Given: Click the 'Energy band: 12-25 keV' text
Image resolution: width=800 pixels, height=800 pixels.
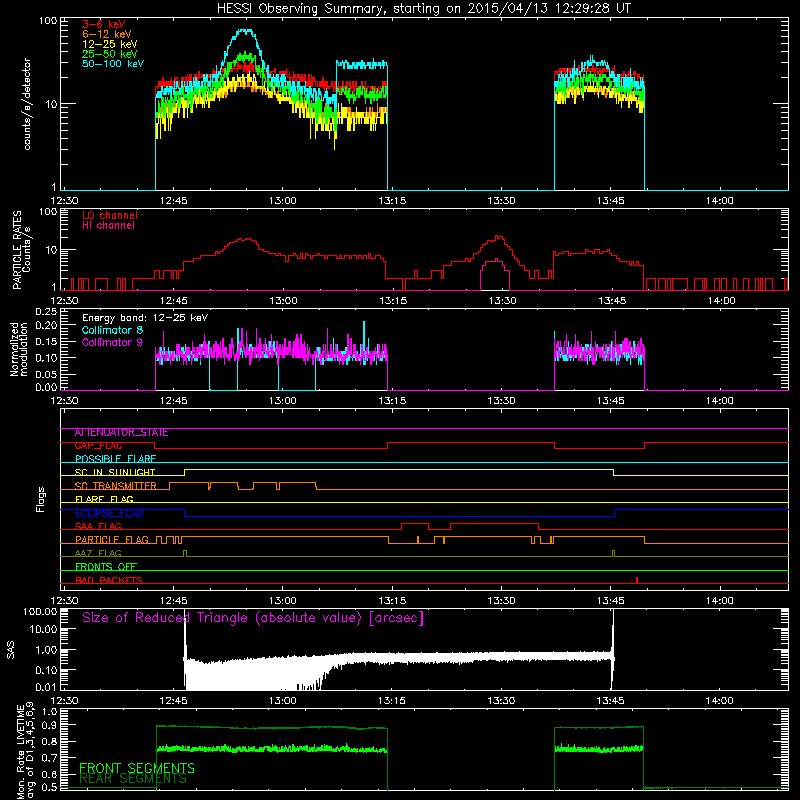Looking at the screenshot, I should click(x=145, y=318).
